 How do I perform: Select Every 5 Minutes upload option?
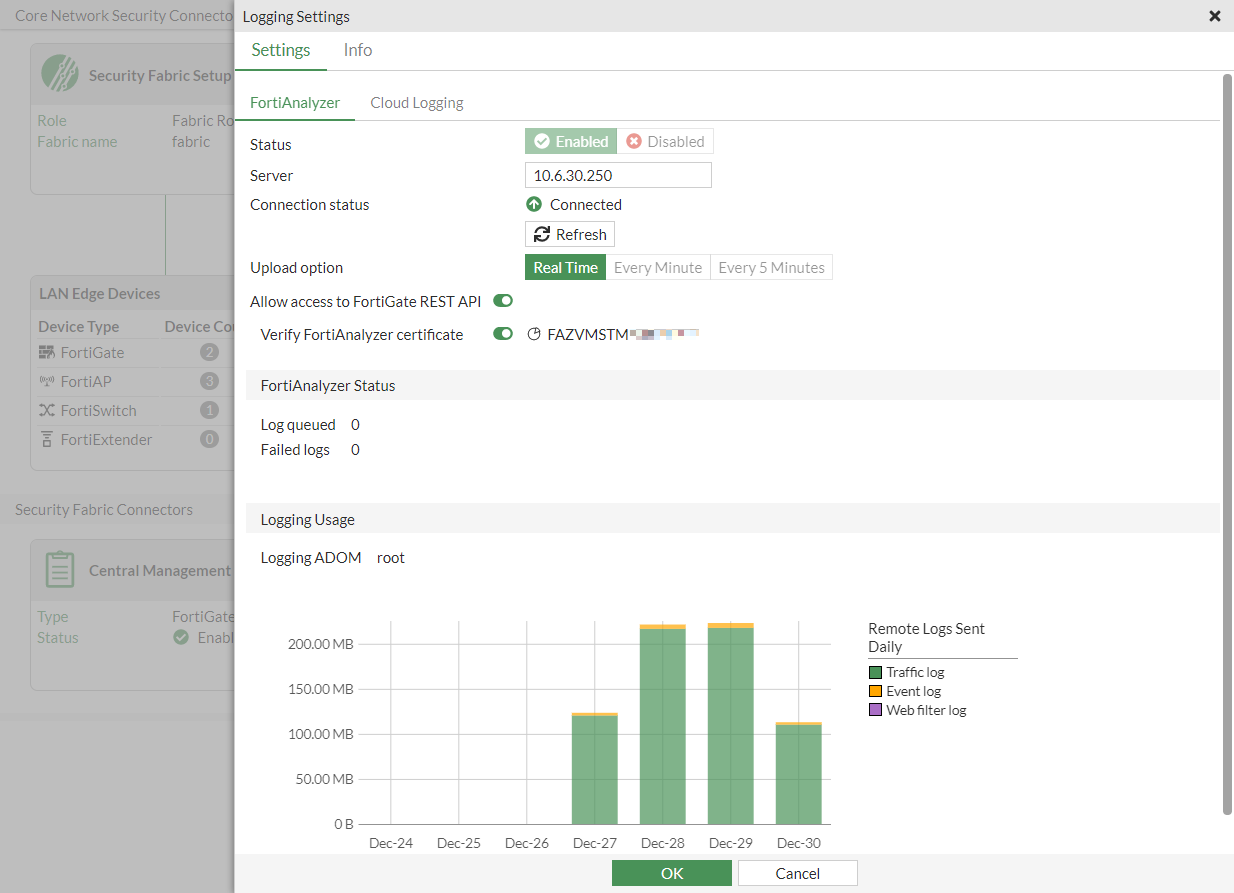pos(771,267)
